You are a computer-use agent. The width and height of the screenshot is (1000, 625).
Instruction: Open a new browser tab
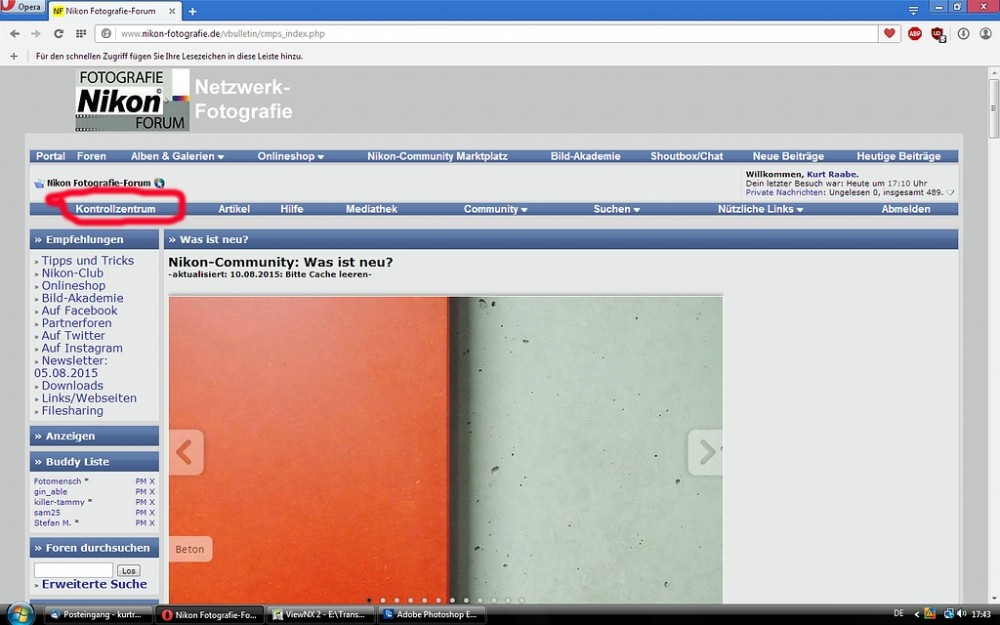193,11
